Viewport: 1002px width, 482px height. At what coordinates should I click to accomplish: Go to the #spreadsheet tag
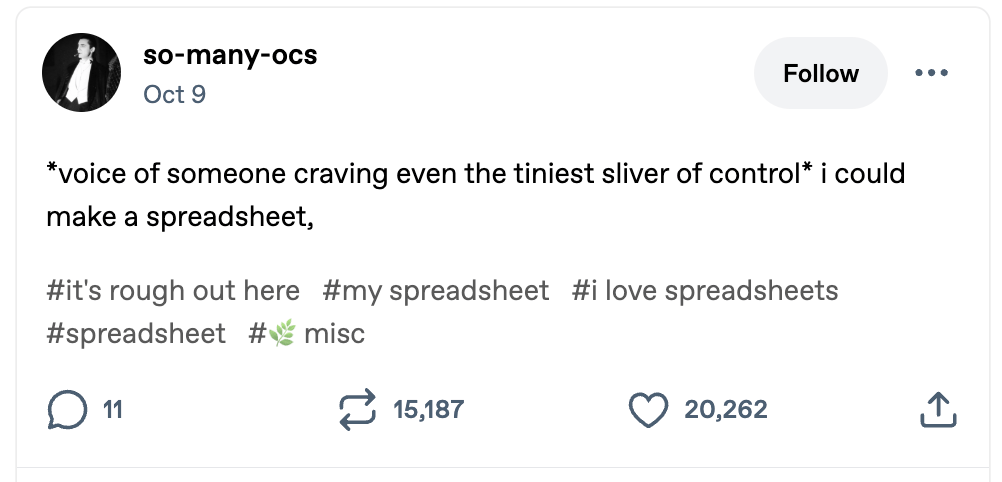(x=136, y=333)
